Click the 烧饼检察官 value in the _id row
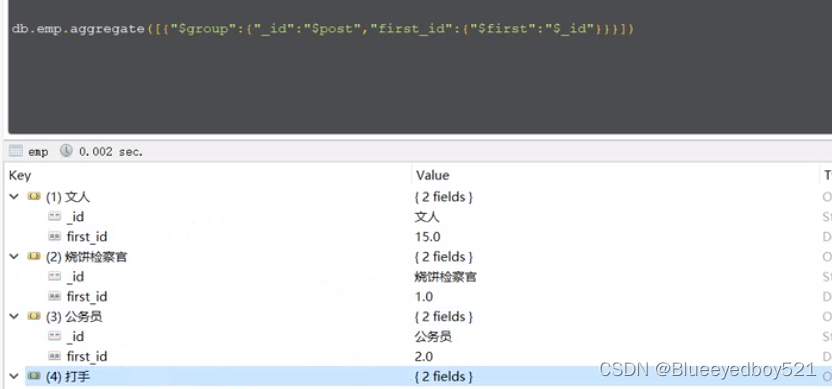The height and width of the screenshot is (389, 832). pyautogui.click(x=446, y=277)
